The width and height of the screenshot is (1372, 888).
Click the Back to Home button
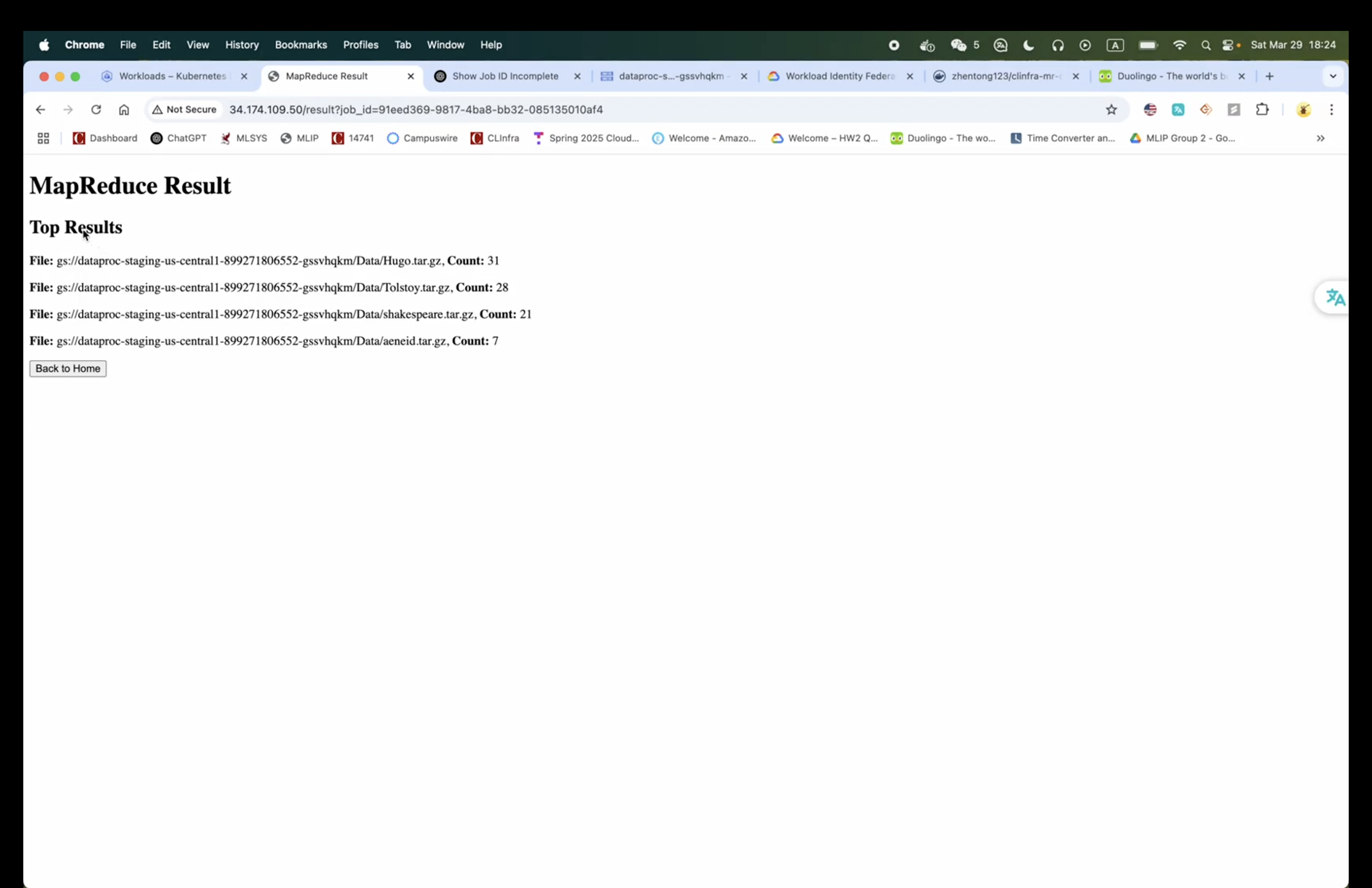coord(68,369)
